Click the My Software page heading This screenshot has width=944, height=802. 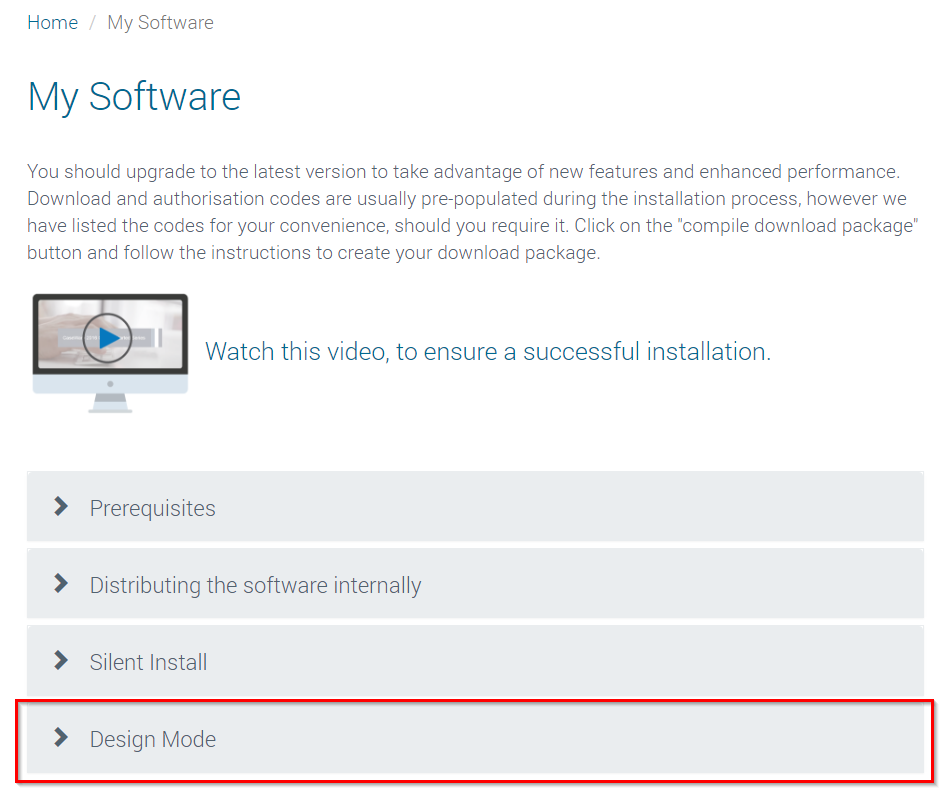click(x=134, y=97)
